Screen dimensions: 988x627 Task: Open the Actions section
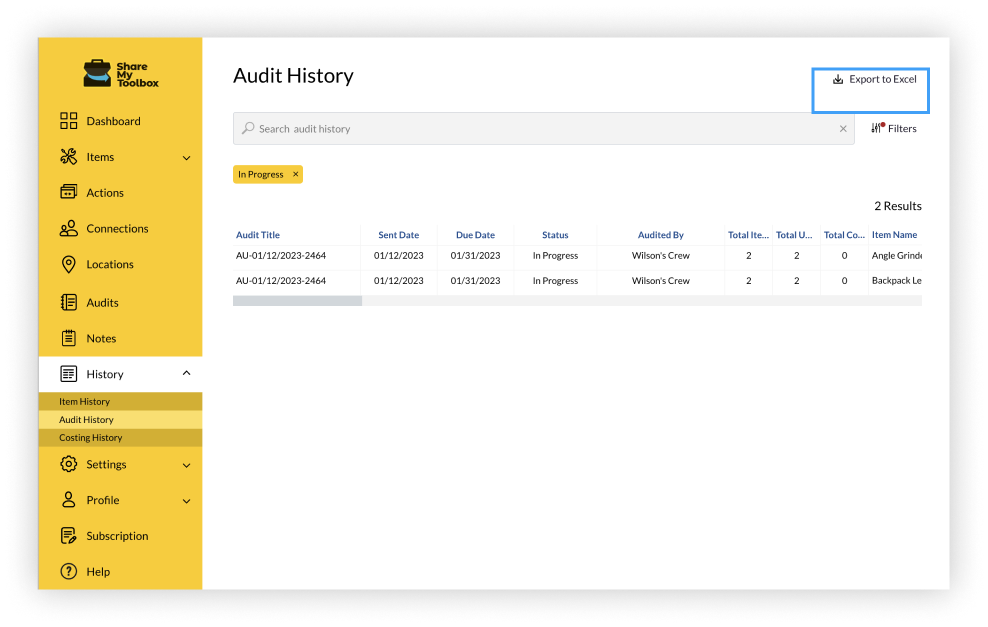pyautogui.click(x=105, y=192)
